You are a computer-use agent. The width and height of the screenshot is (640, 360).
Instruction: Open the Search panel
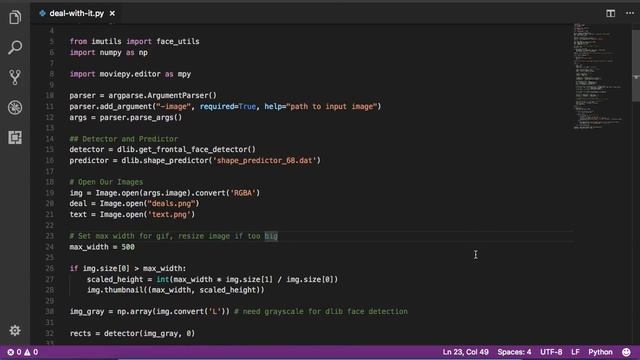(x=15, y=47)
